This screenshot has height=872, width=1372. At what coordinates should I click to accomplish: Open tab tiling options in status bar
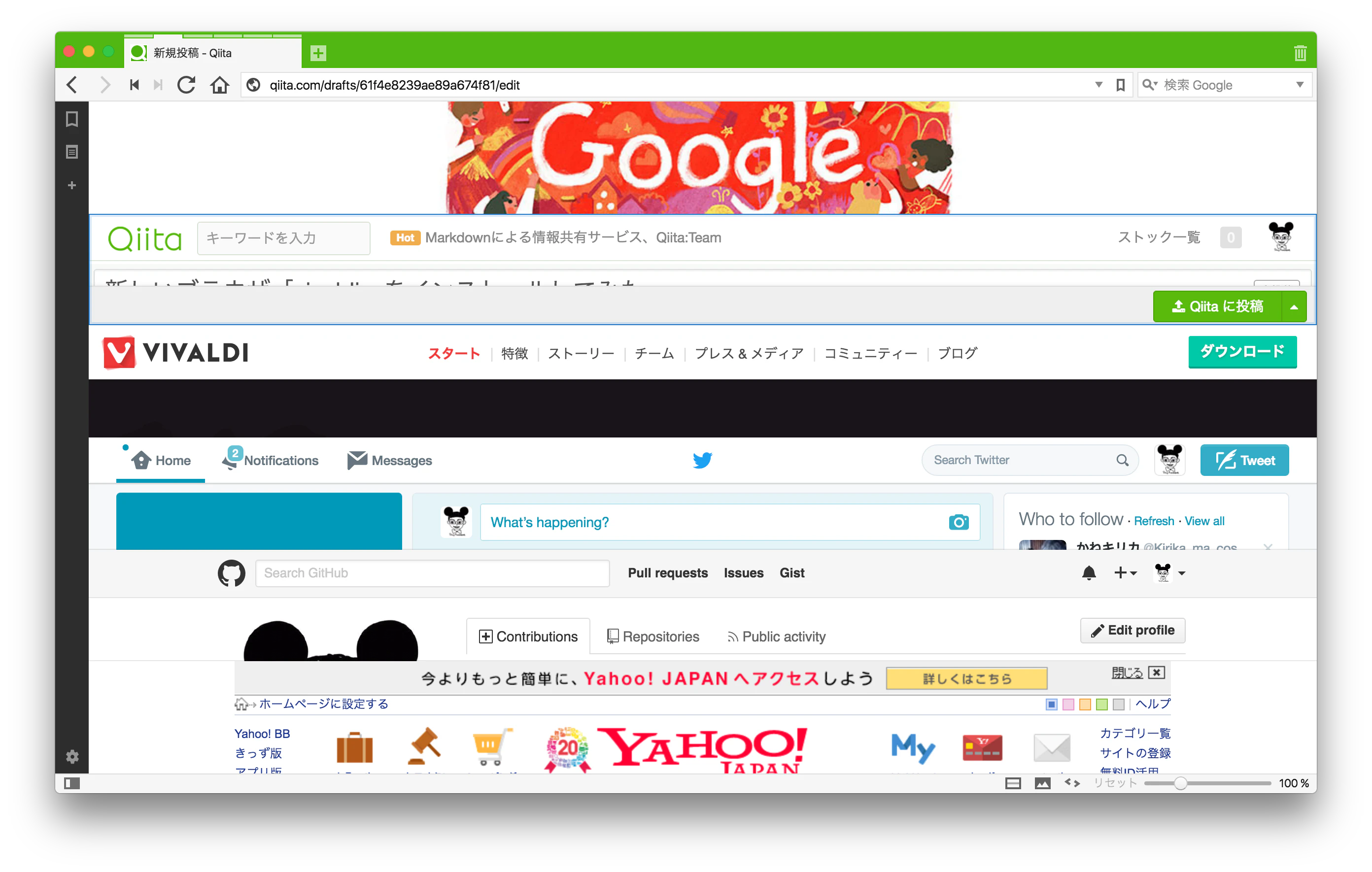click(x=1012, y=783)
